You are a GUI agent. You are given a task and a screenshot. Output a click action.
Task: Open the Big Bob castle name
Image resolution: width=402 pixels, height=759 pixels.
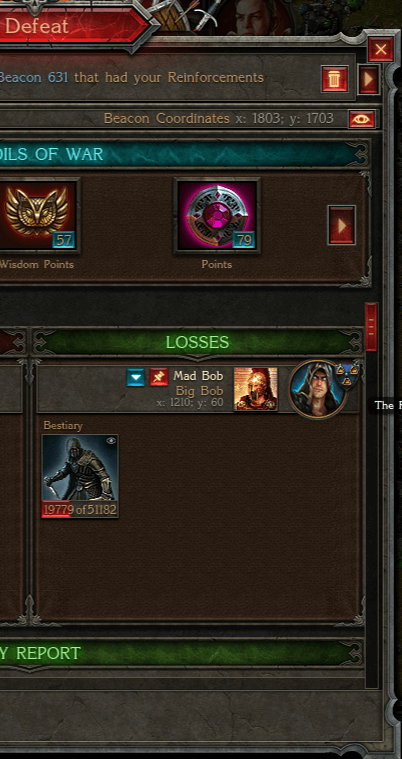coord(200,391)
